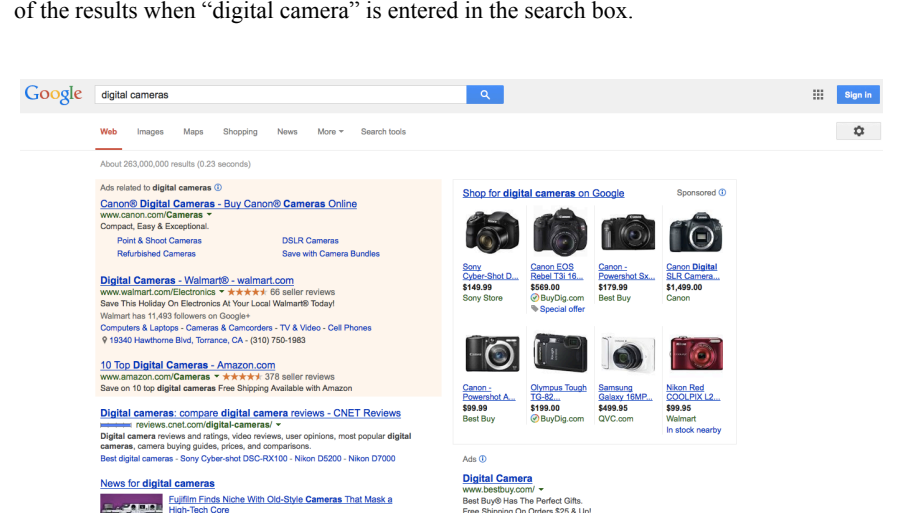Image resolution: width=902 pixels, height=532 pixels.
Task: Click the In stock nearby link
Action: [x=694, y=430]
